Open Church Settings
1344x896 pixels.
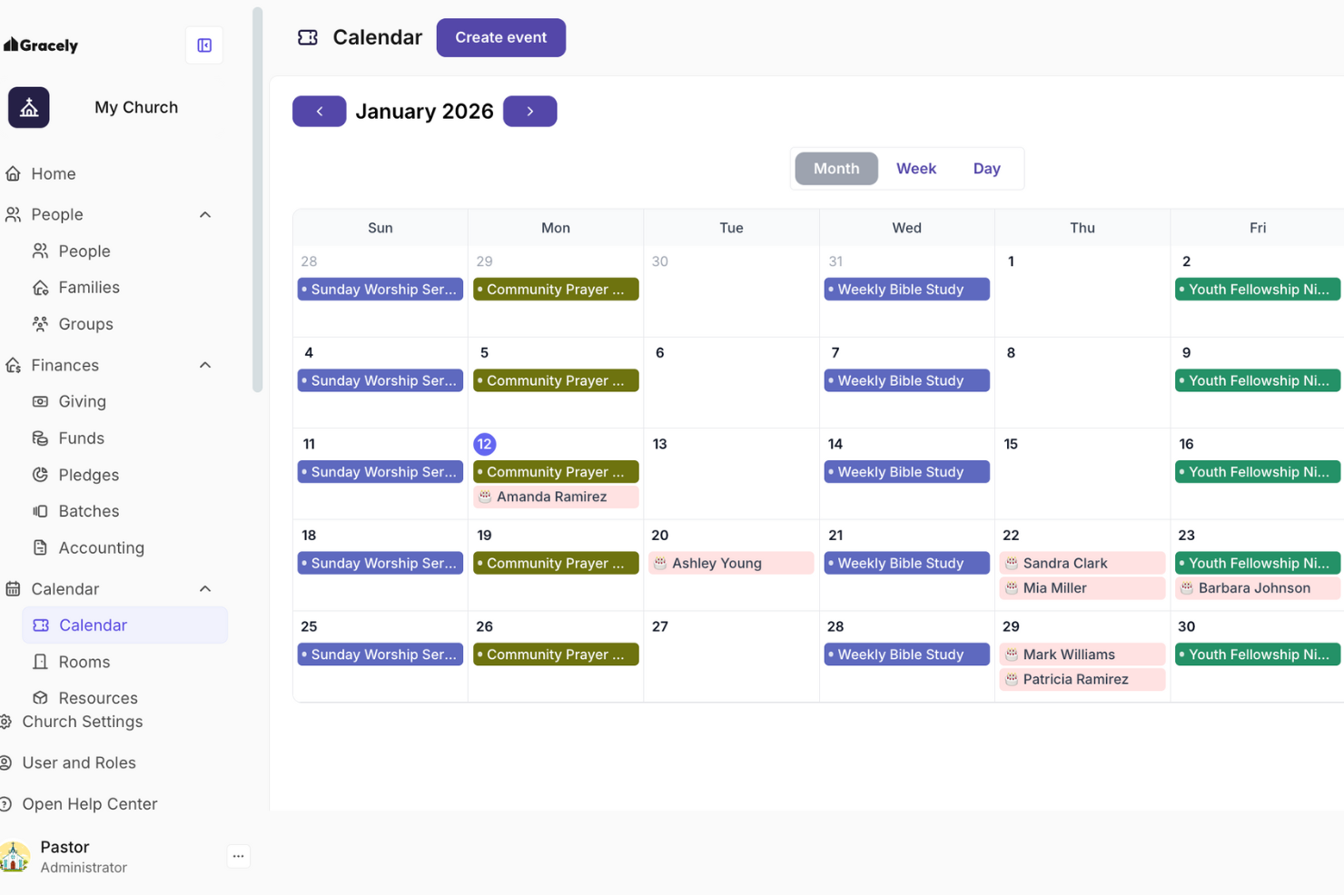pos(83,722)
